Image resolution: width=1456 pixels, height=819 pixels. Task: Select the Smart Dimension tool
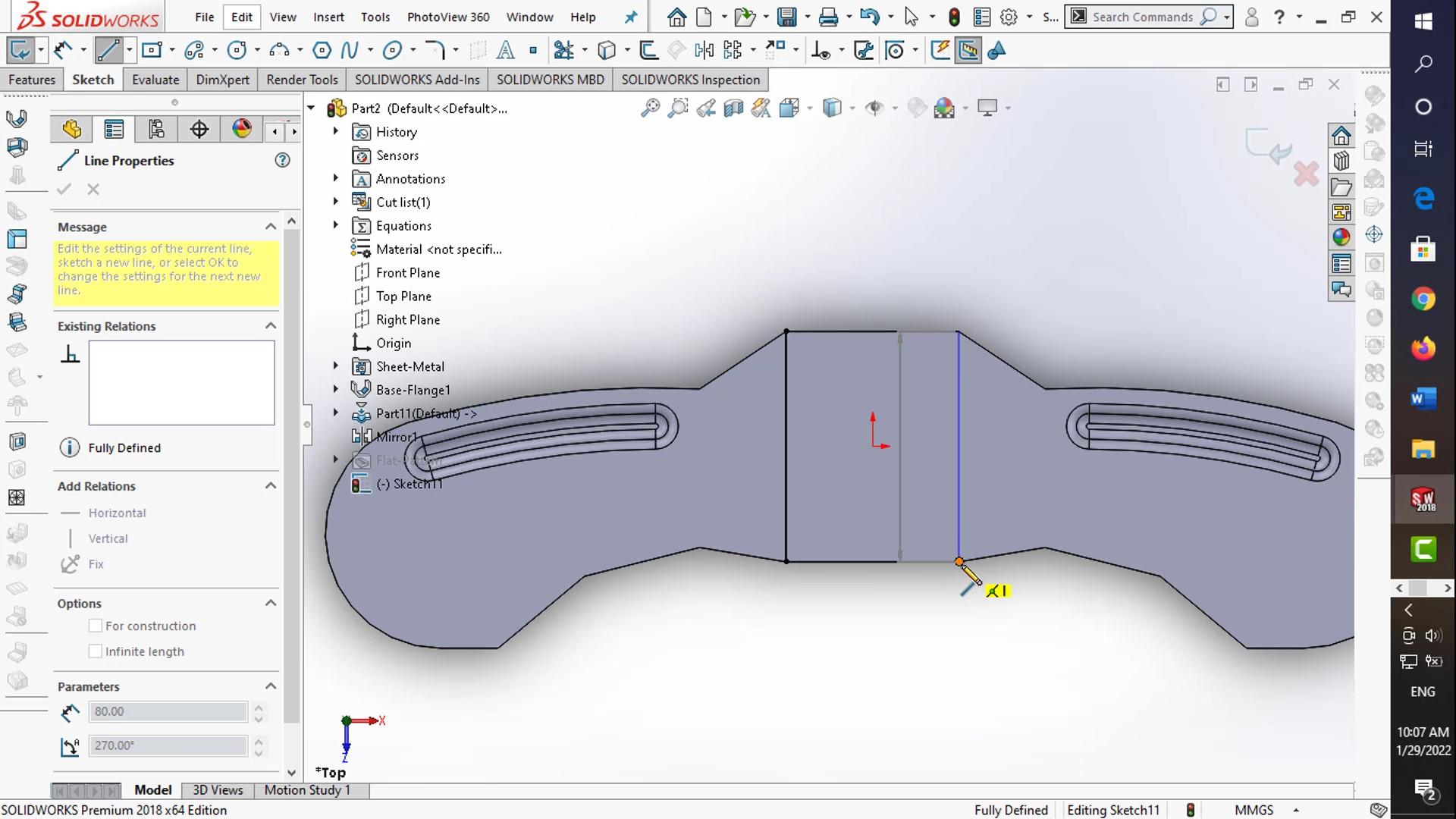point(63,51)
